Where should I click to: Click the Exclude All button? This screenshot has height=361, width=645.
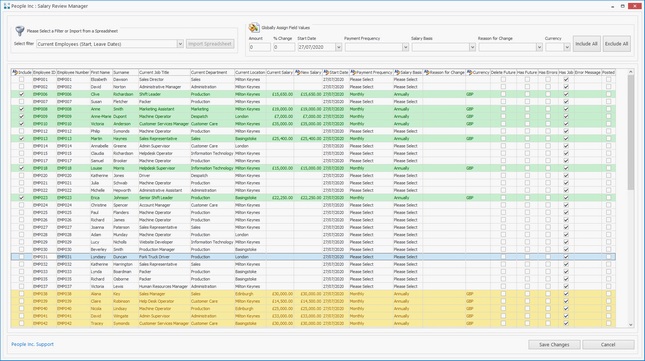617,44
